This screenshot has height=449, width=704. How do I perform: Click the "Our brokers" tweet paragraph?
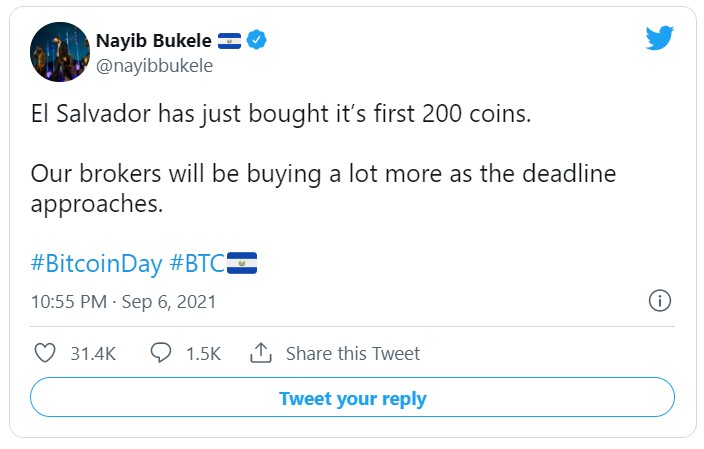pyautogui.click(x=323, y=188)
